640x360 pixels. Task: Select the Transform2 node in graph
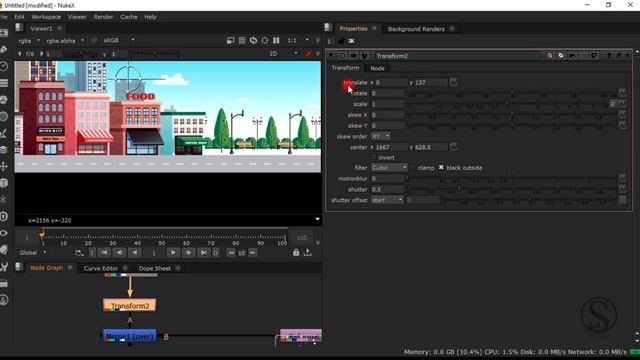(x=130, y=305)
